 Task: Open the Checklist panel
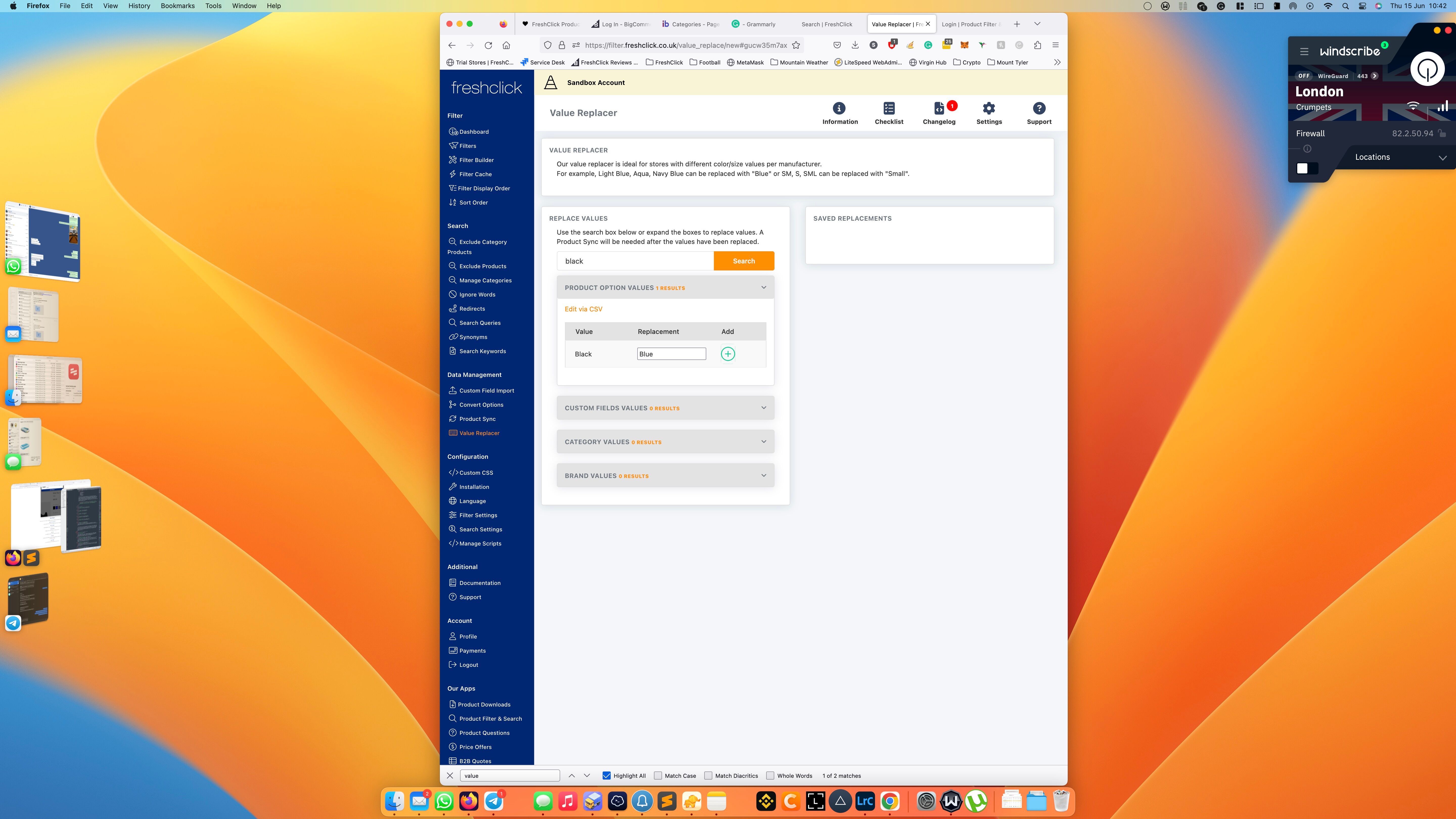coord(889,112)
